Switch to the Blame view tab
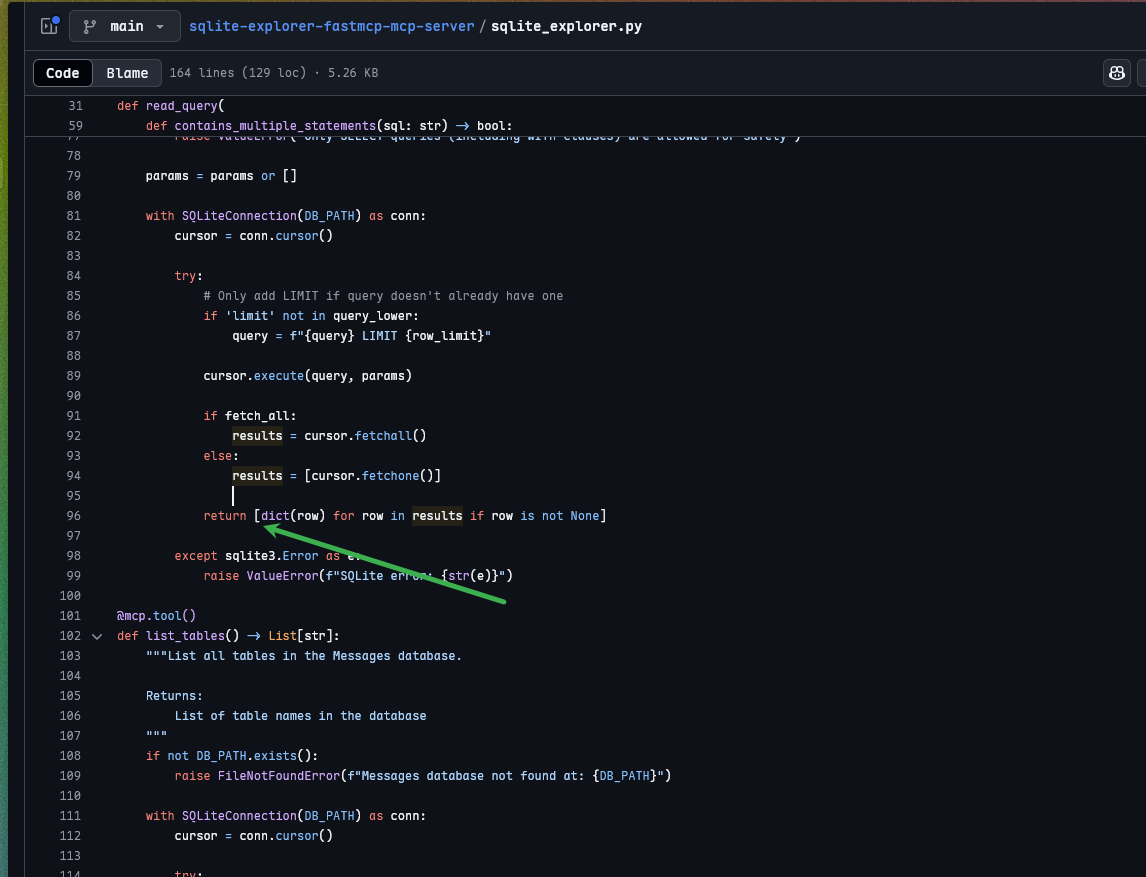 (127, 73)
